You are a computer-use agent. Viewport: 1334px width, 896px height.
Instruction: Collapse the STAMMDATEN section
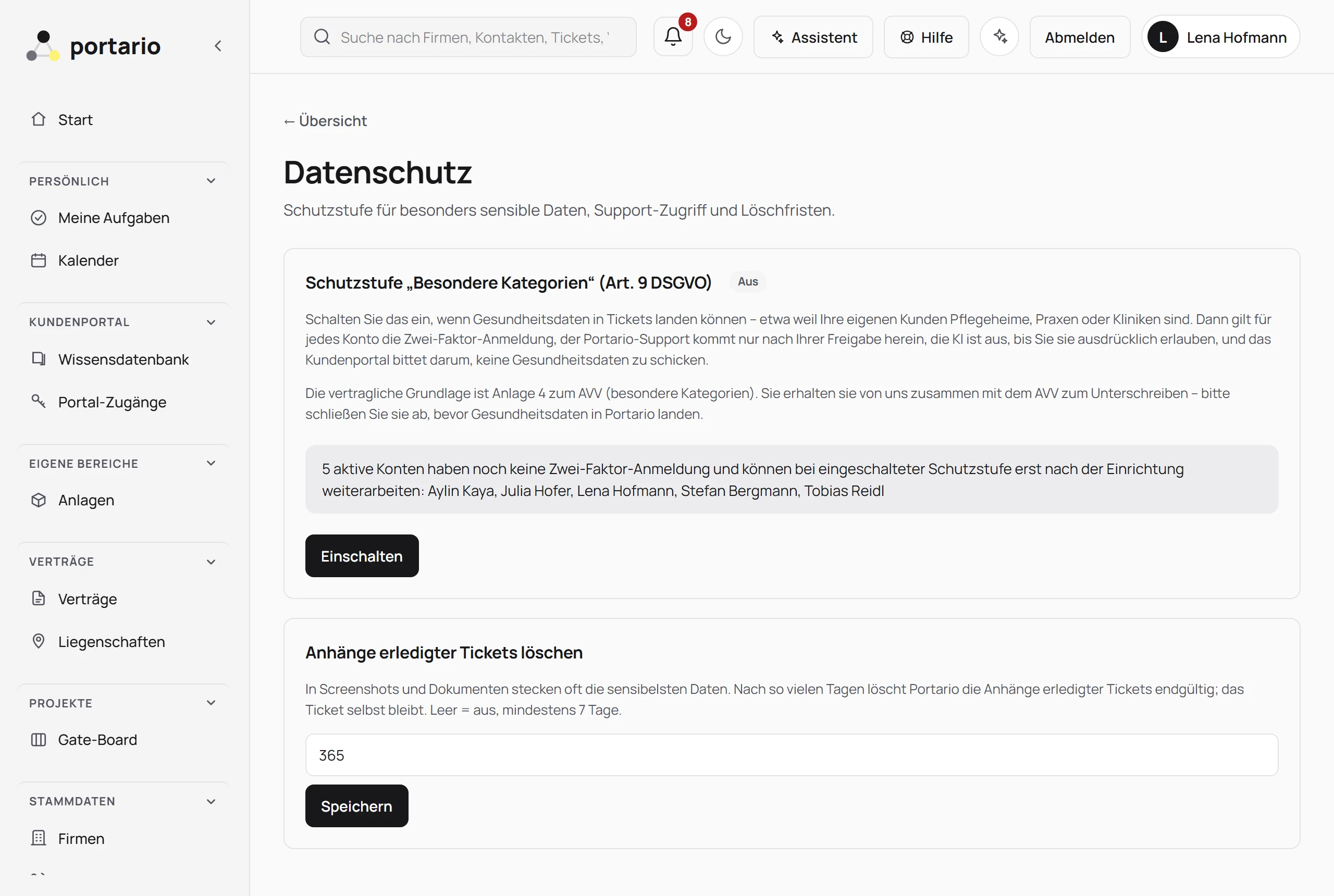(211, 801)
